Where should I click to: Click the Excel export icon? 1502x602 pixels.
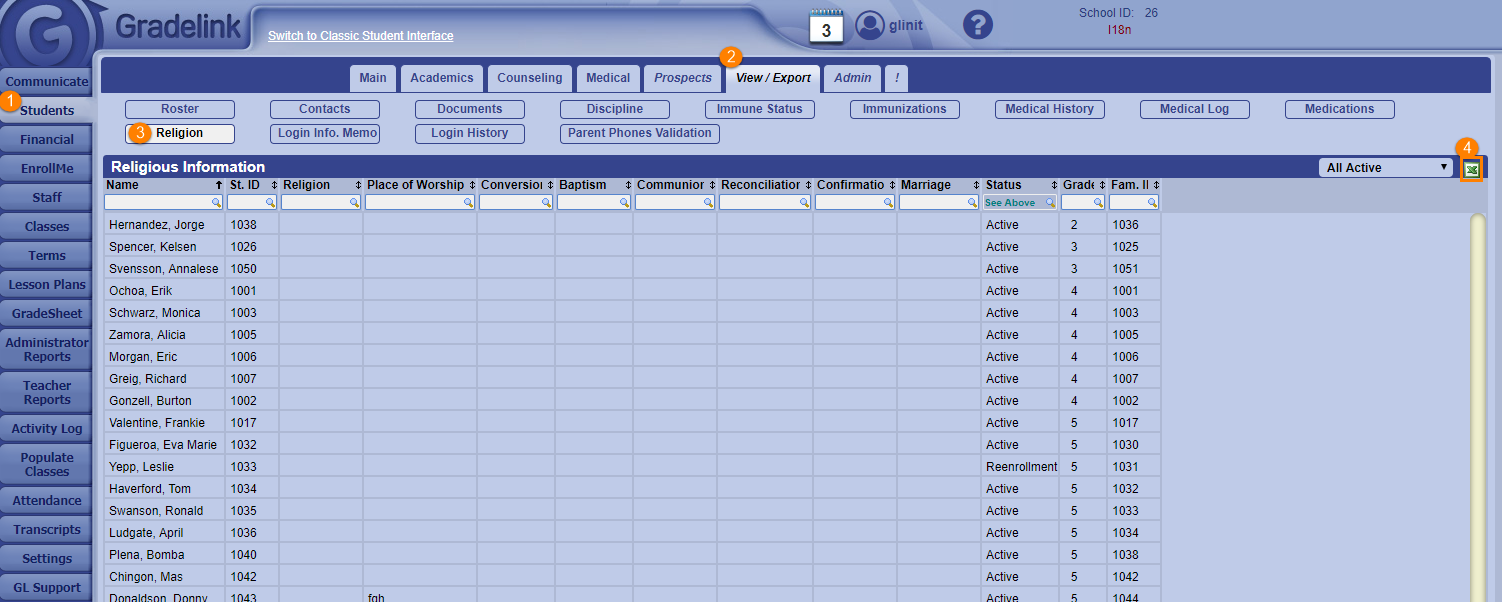pyautogui.click(x=1471, y=169)
